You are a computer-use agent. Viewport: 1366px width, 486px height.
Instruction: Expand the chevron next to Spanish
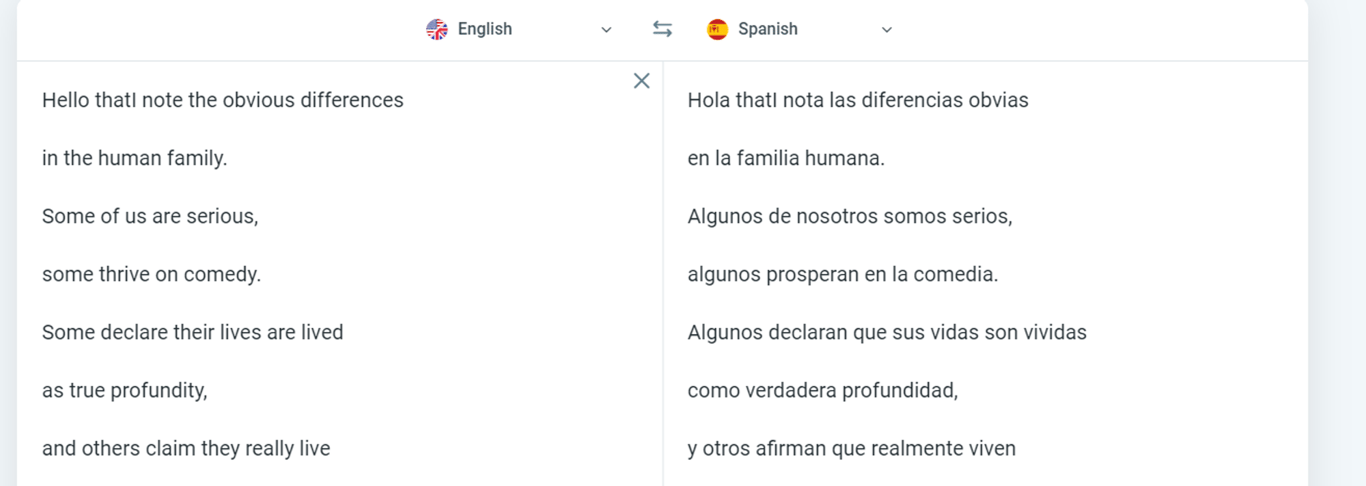pyautogui.click(x=886, y=30)
